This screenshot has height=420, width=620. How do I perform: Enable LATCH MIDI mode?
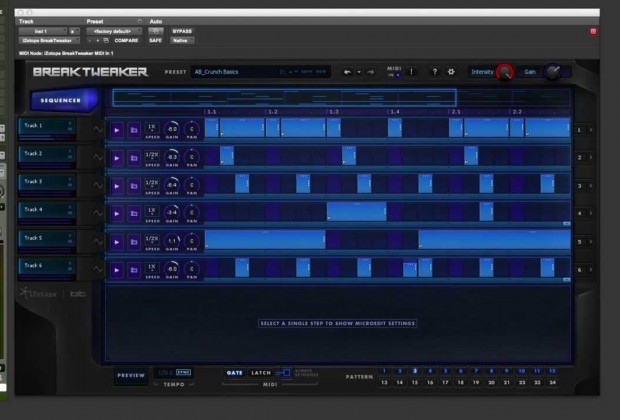261,373
